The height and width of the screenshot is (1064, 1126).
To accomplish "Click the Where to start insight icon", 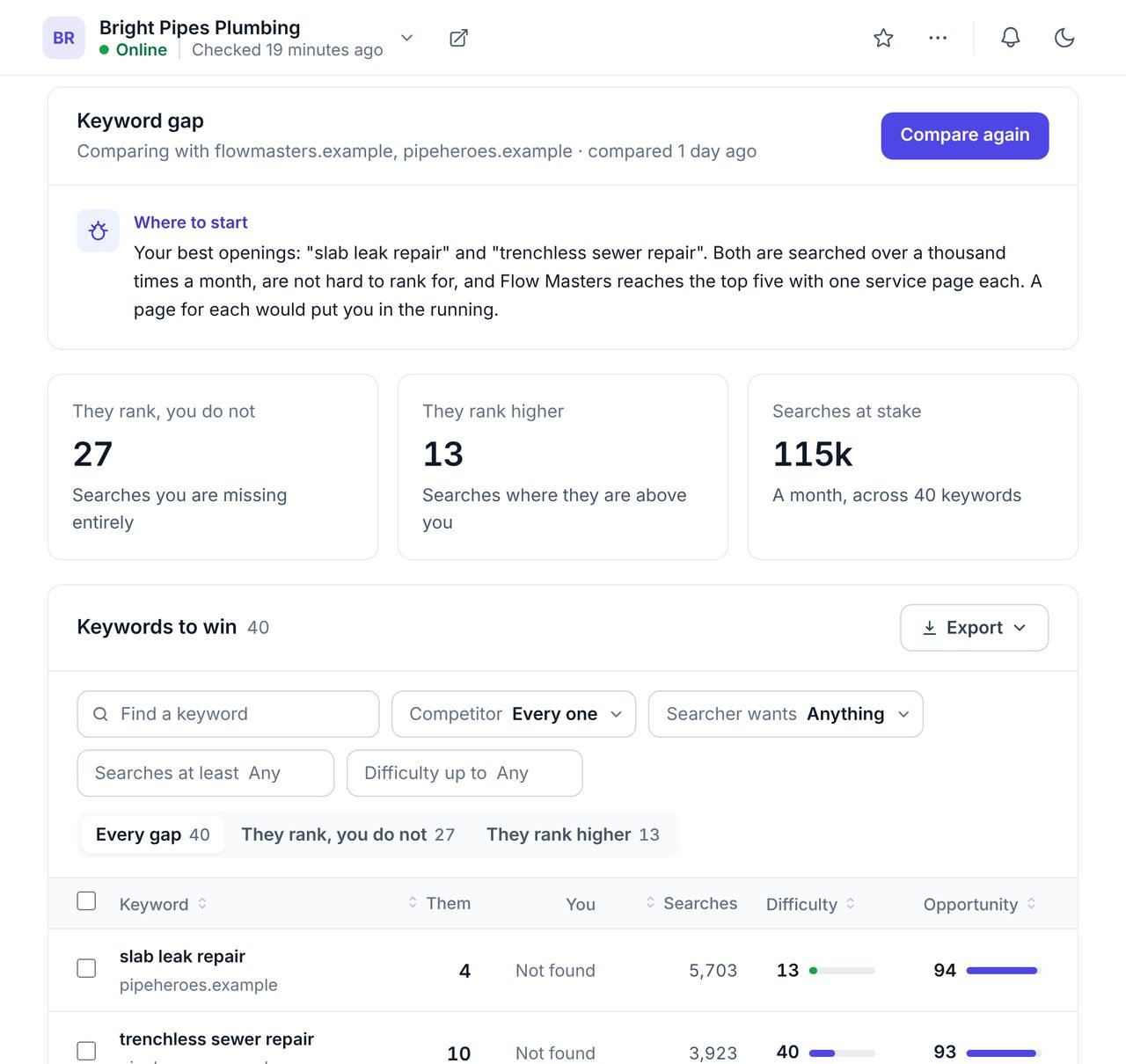I will [98, 230].
